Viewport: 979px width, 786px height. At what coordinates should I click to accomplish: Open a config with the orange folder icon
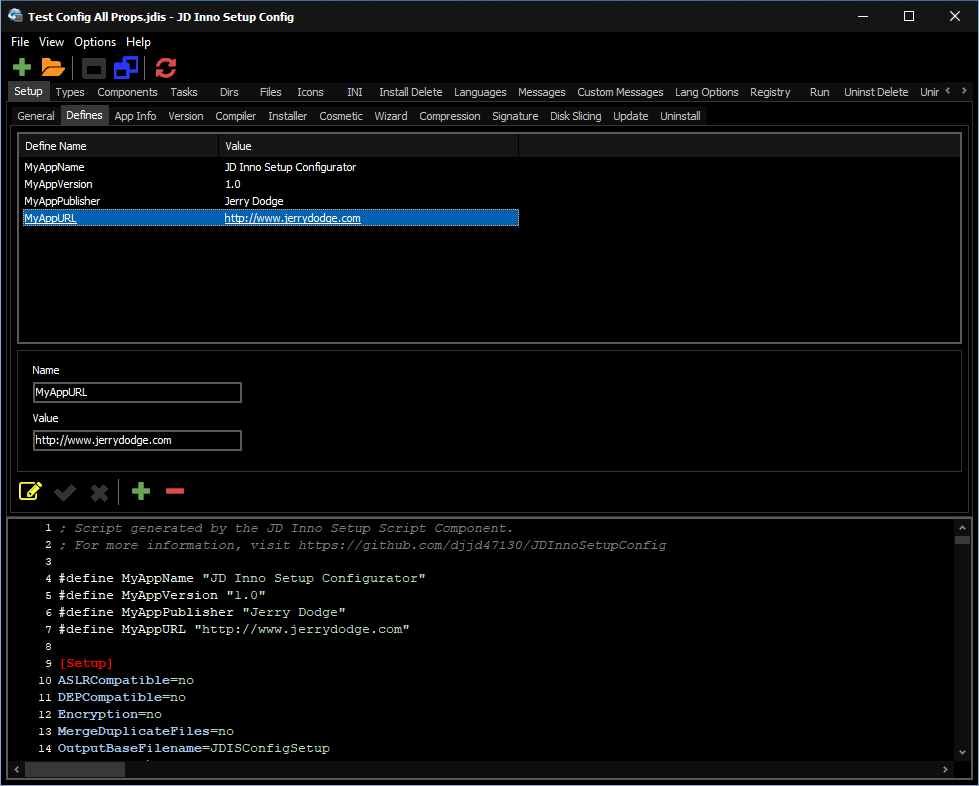coord(53,68)
